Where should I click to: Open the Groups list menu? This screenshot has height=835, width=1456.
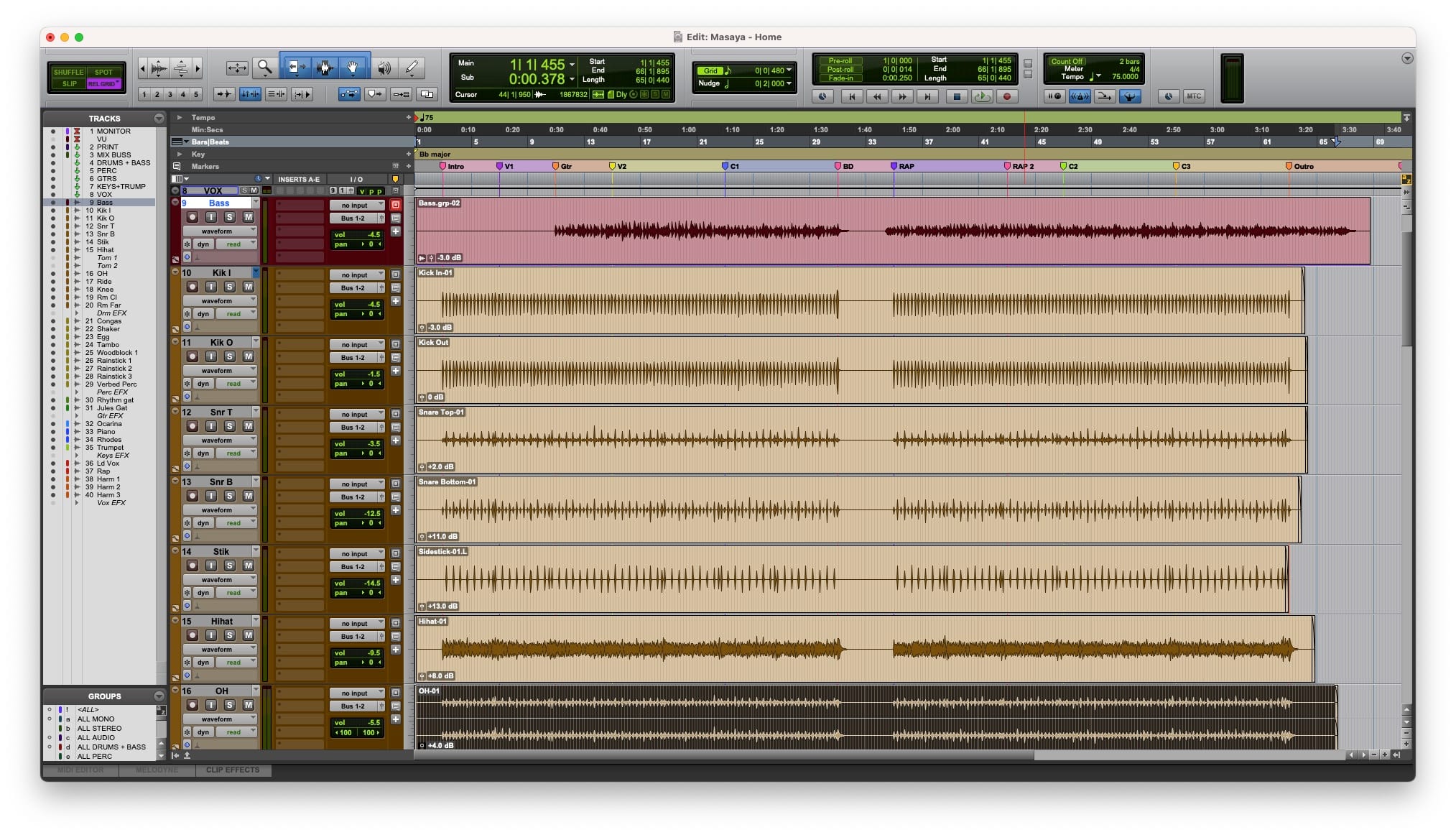click(x=159, y=696)
